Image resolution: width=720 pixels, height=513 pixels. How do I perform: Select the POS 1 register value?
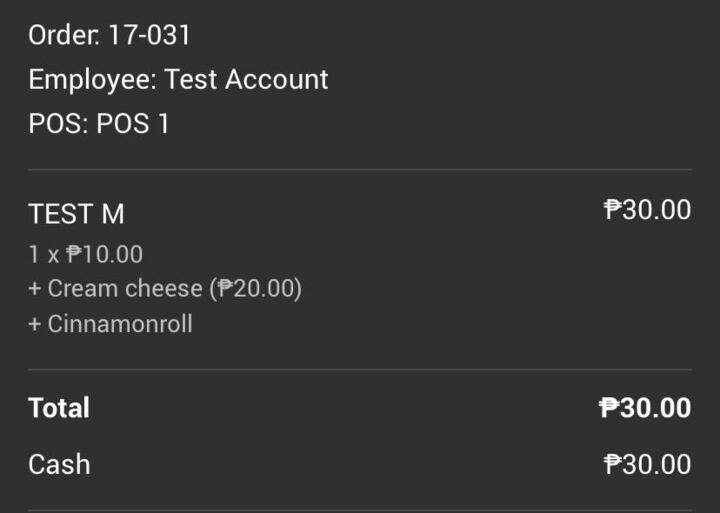tap(133, 125)
